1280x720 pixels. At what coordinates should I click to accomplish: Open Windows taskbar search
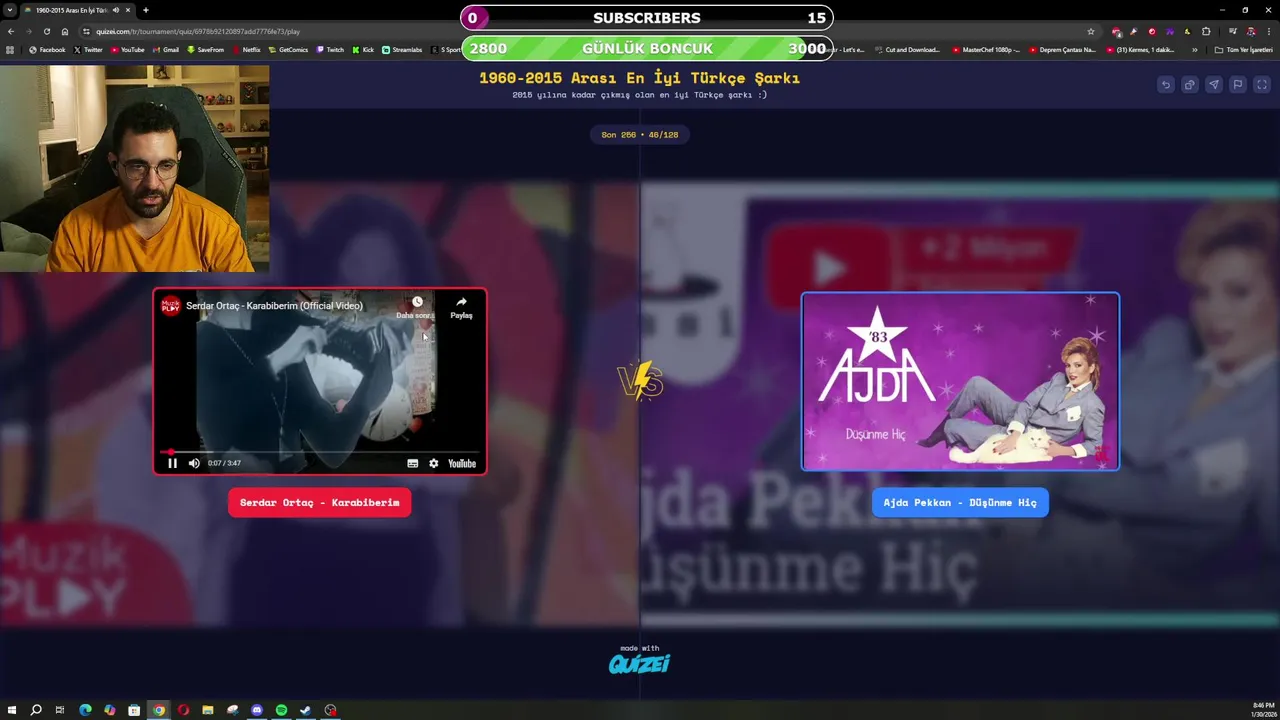coord(36,710)
